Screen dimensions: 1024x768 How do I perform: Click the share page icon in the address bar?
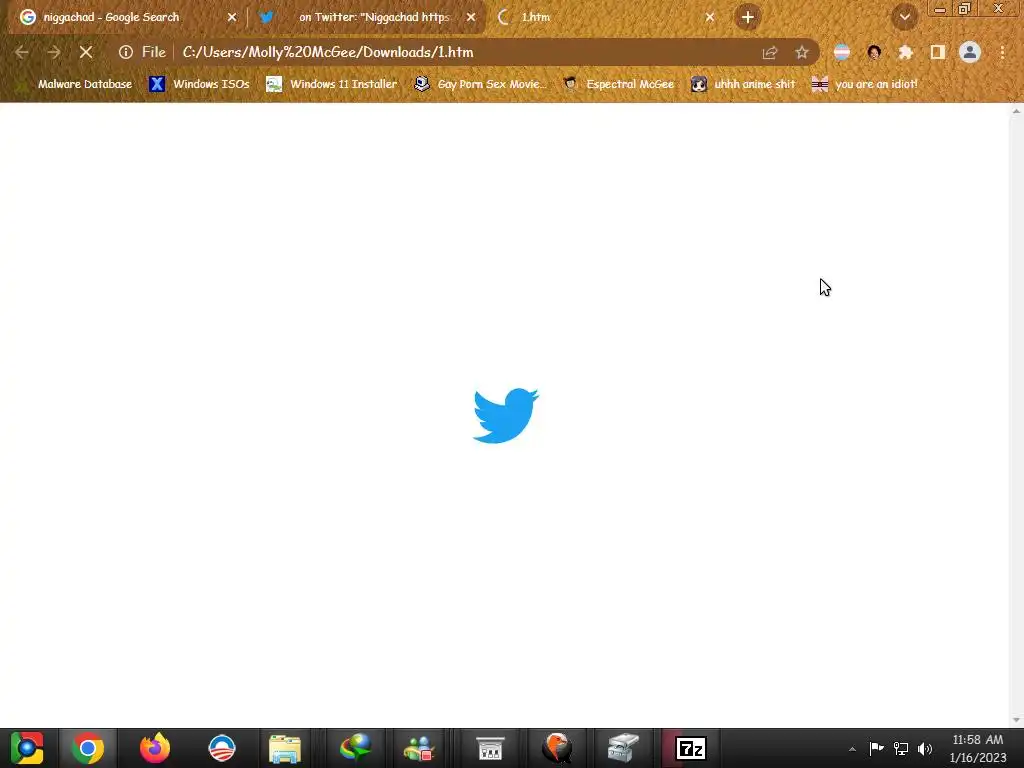770,52
